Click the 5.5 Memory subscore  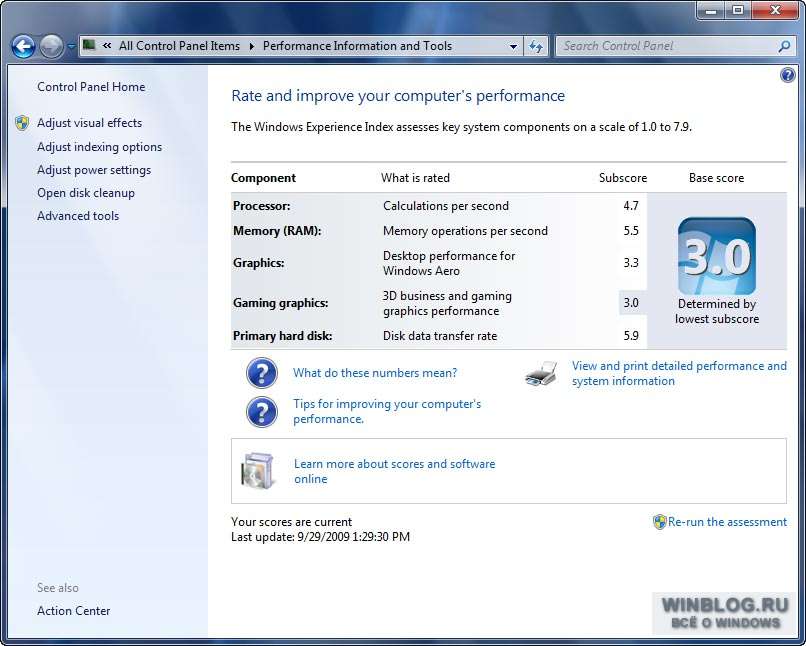631,231
